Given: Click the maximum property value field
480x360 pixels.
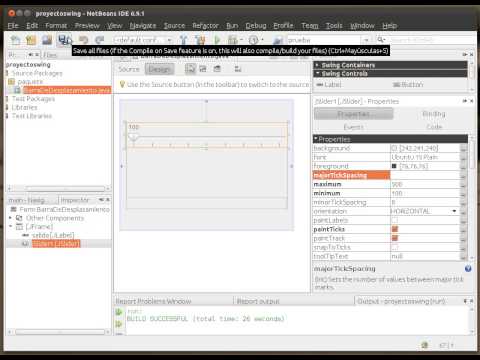Looking at the screenshot, I should click(x=425, y=184).
